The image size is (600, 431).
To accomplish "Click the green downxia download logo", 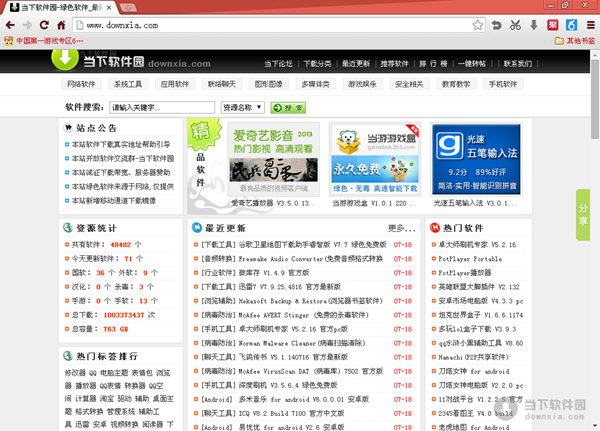I will click(65, 59).
